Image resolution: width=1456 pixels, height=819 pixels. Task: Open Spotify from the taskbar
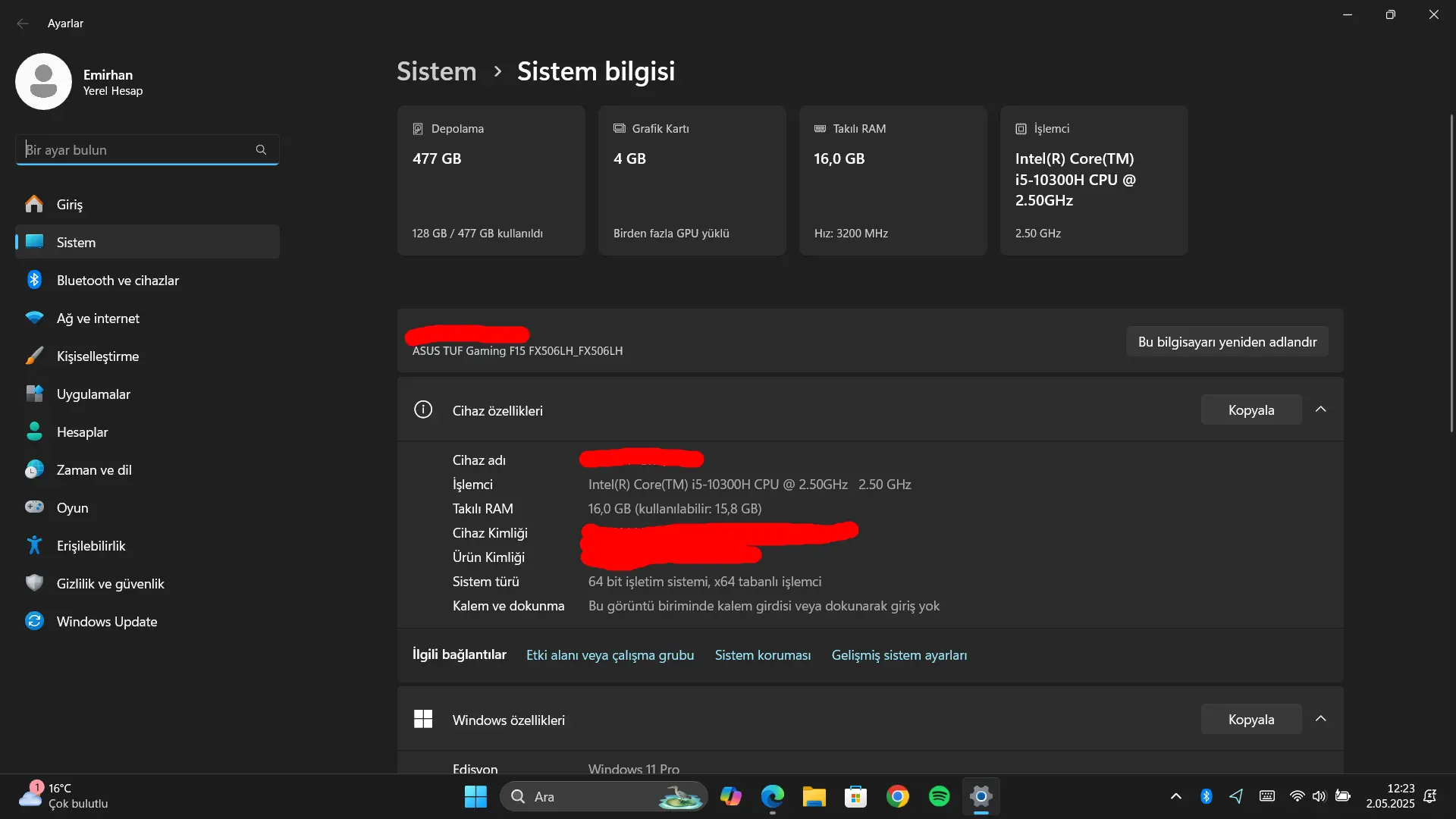(940, 796)
